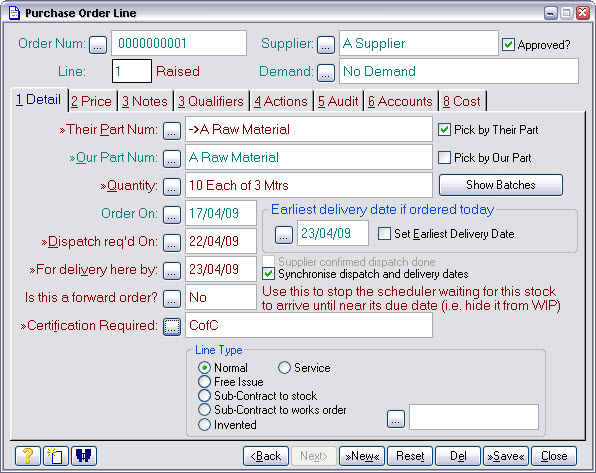Click Their Part Num field

pyautogui.click(x=309, y=129)
